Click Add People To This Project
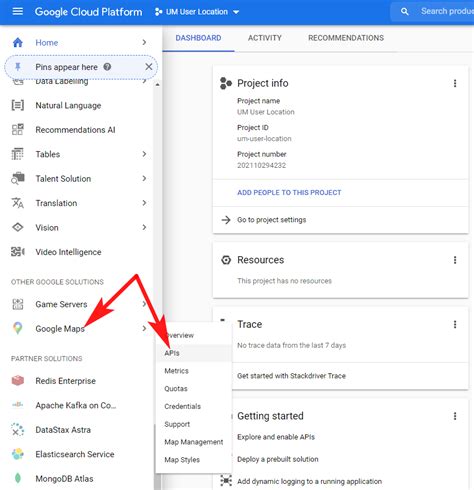This screenshot has width=474, height=490. (289, 193)
